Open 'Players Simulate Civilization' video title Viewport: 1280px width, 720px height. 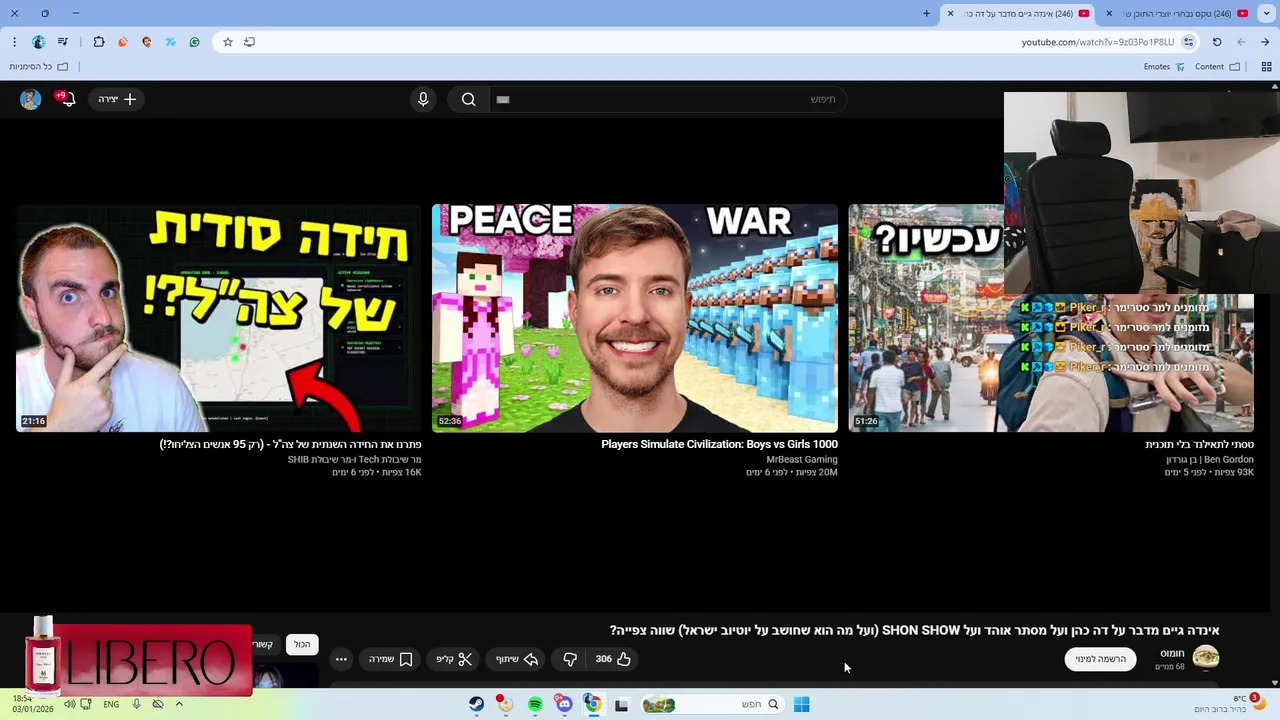point(719,444)
